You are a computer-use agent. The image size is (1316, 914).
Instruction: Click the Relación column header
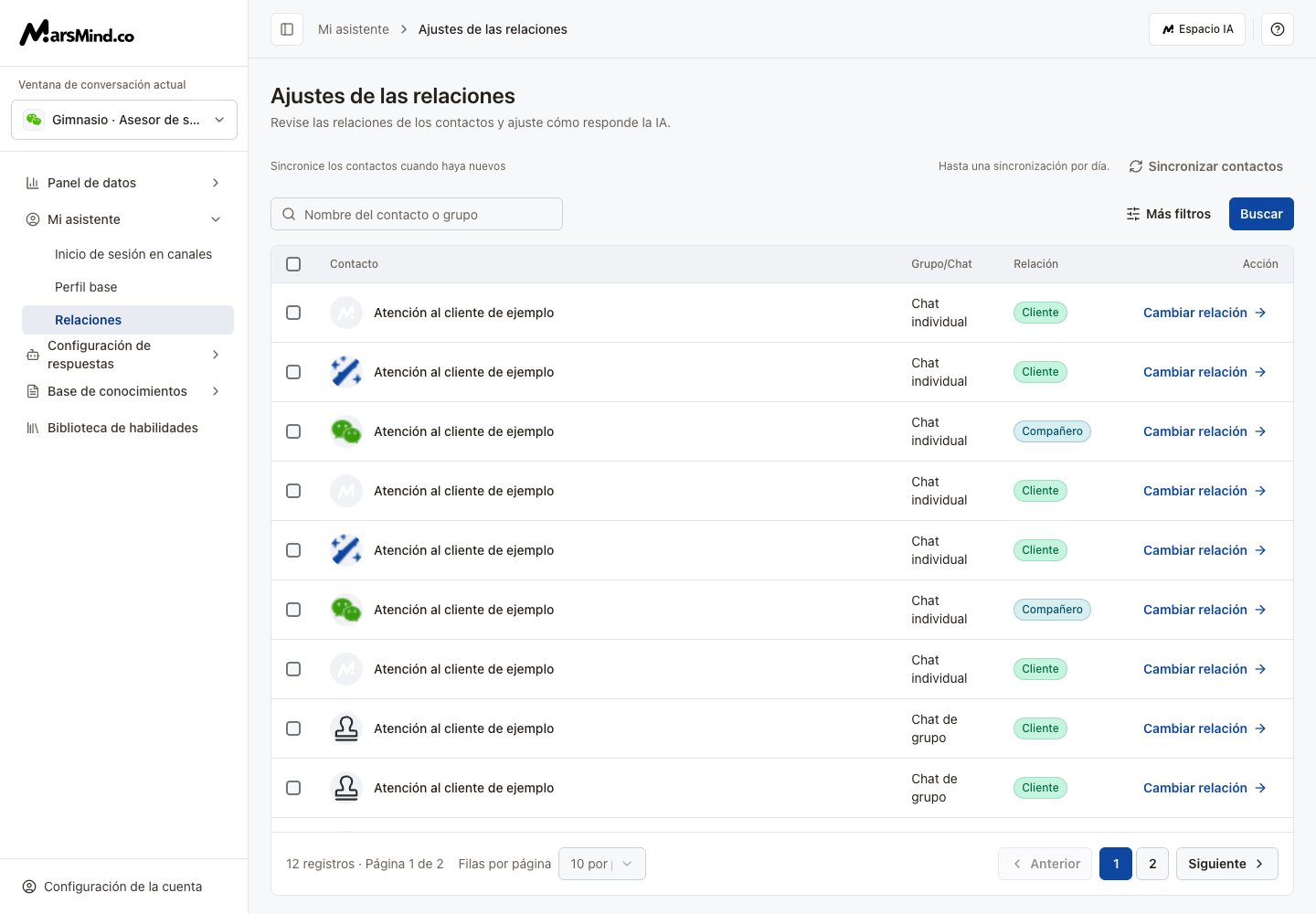1035,264
